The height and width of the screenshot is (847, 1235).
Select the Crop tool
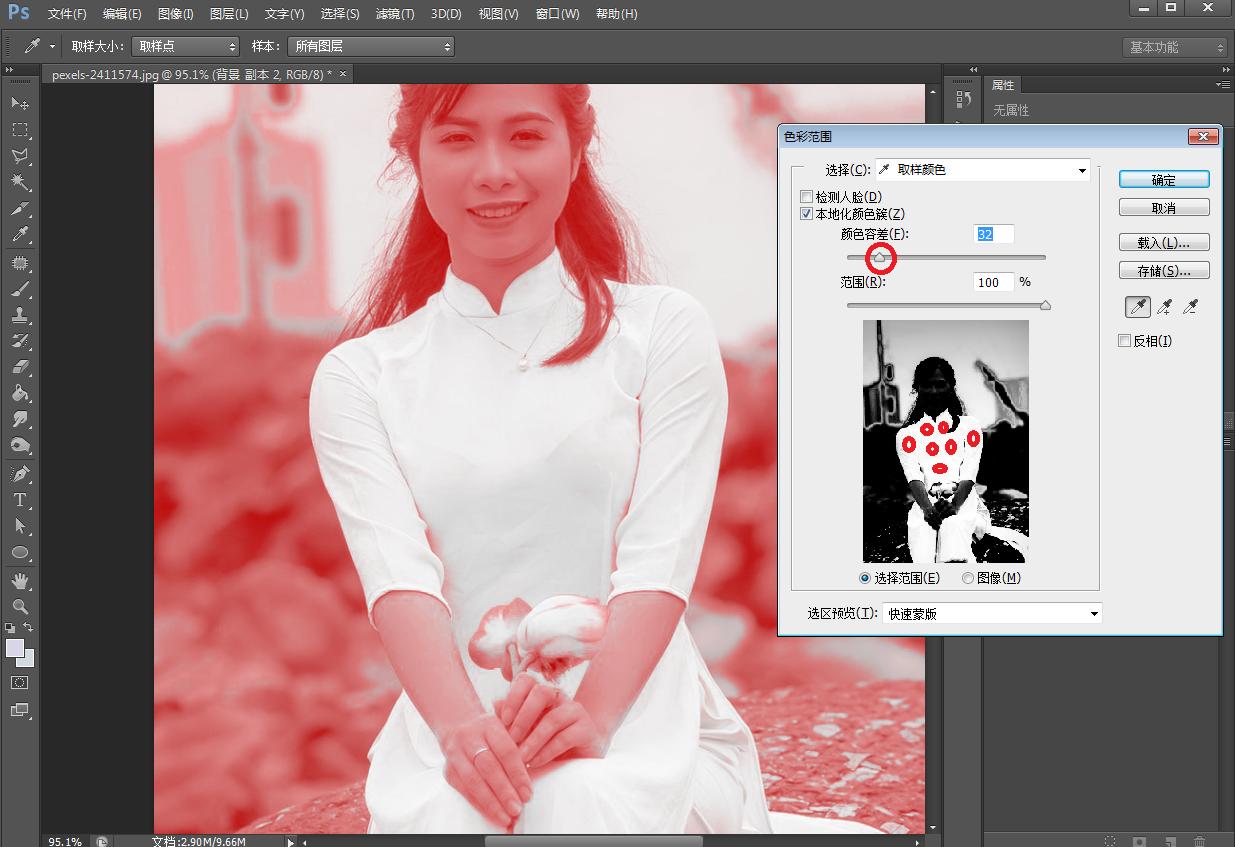tap(19, 209)
